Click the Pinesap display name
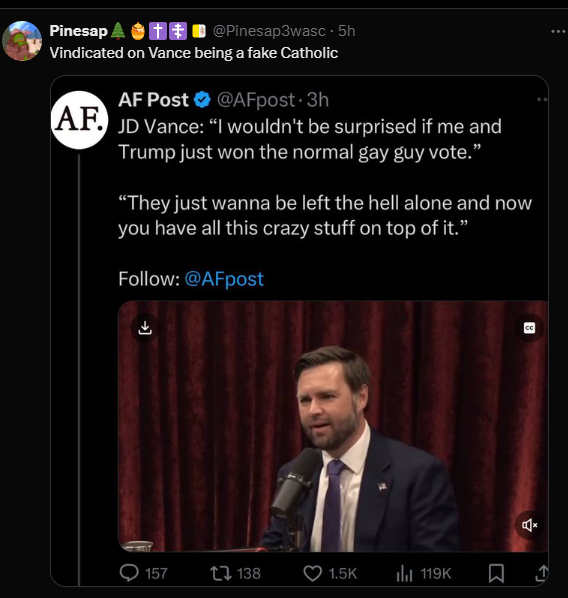 tap(78, 31)
